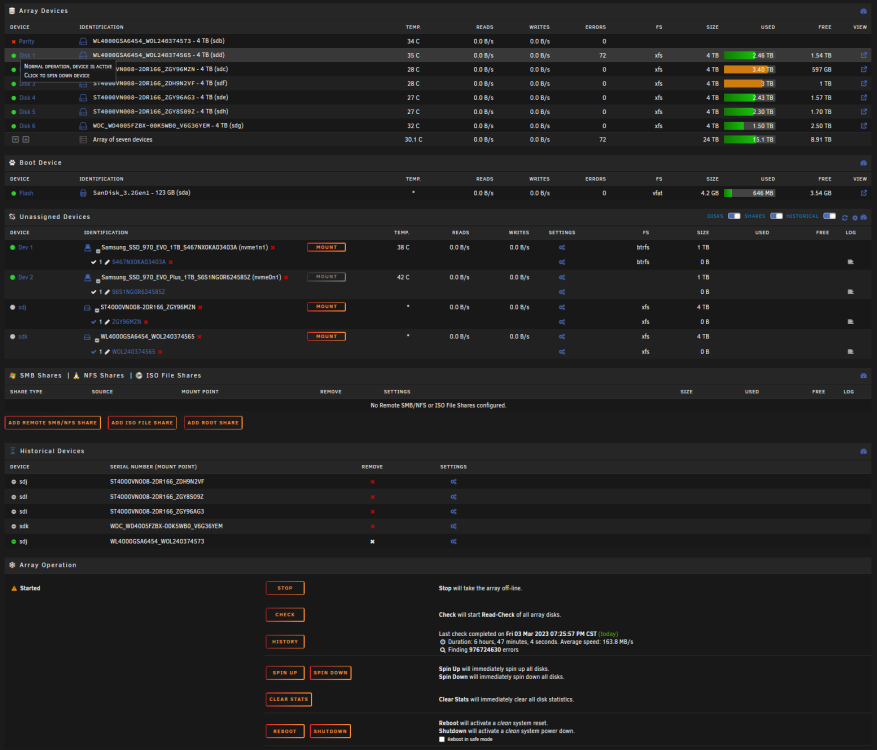Viewport: 877px width, 750px height.
Task: Open log icon for ST4000VN008 sdj partition
Action: coord(850,322)
